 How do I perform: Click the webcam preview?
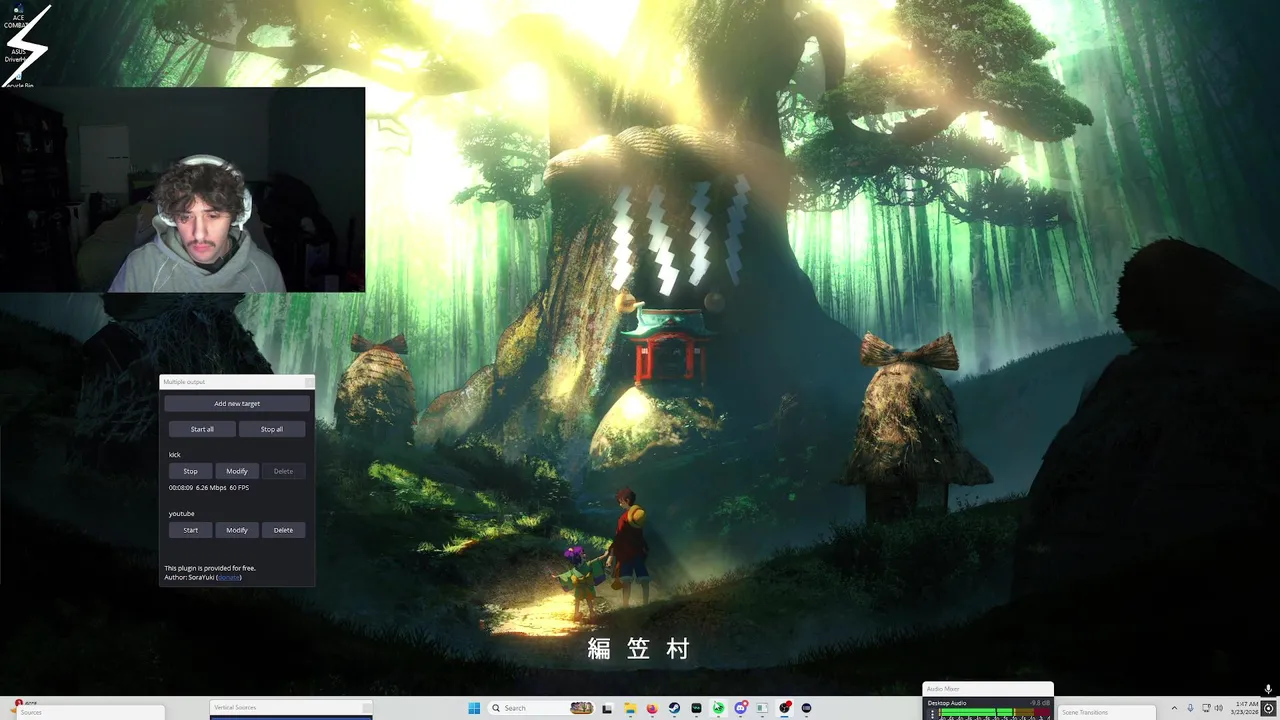click(182, 189)
